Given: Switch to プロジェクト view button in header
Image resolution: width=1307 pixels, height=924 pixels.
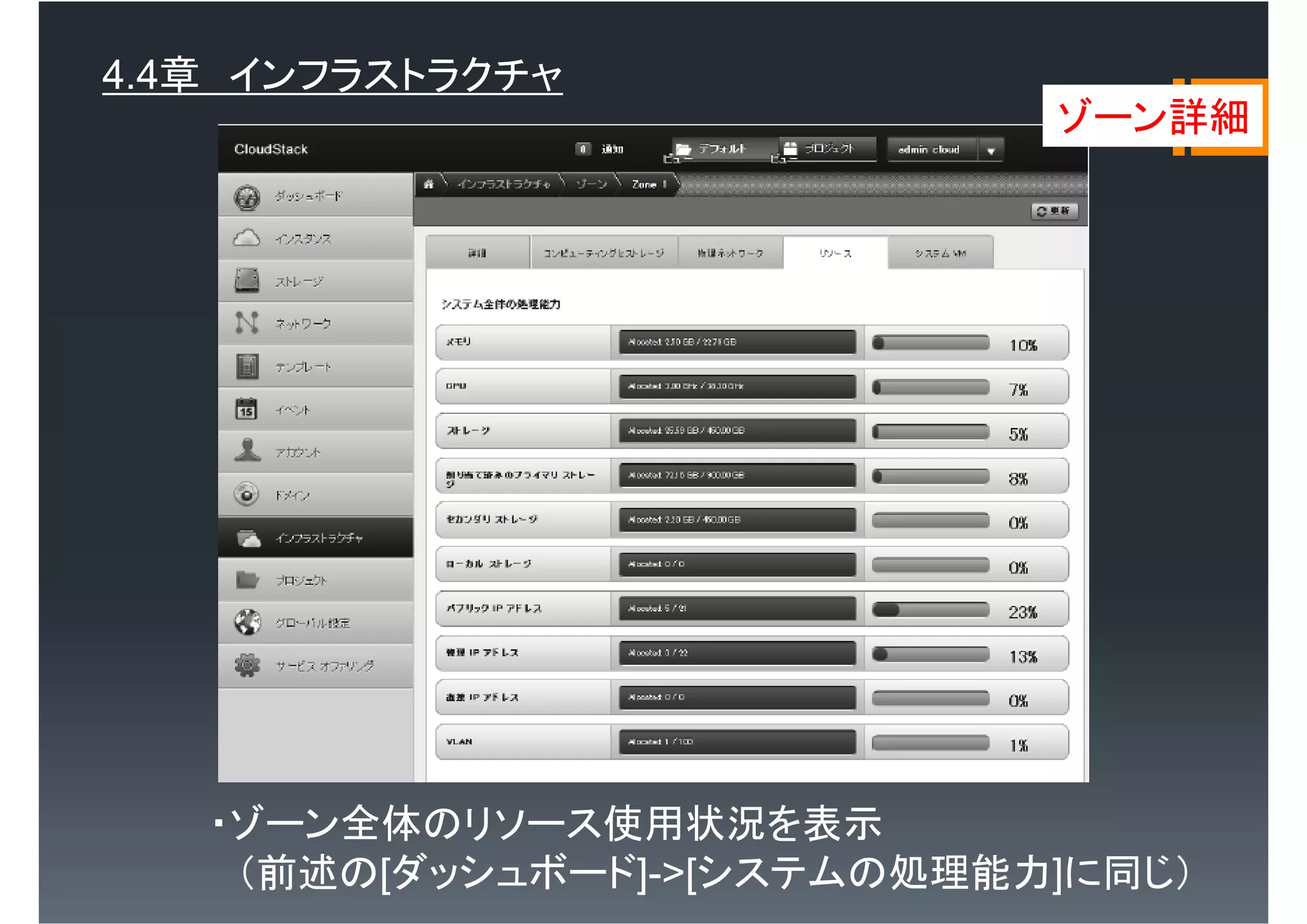Looking at the screenshot, I should [828, 149].
